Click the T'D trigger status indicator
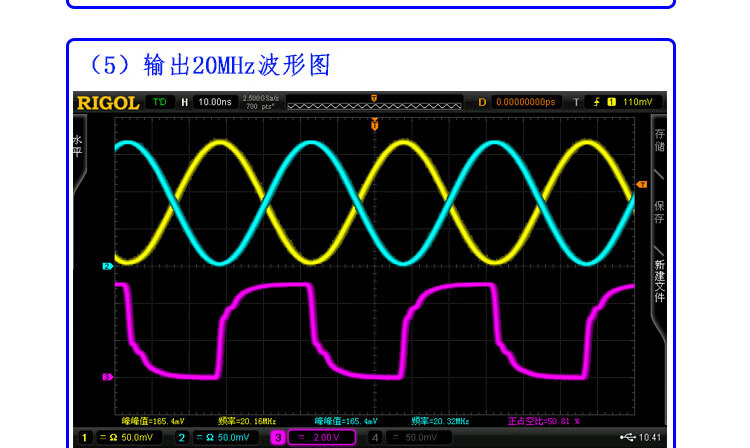 pyautogui.click(x=160, y=102)
